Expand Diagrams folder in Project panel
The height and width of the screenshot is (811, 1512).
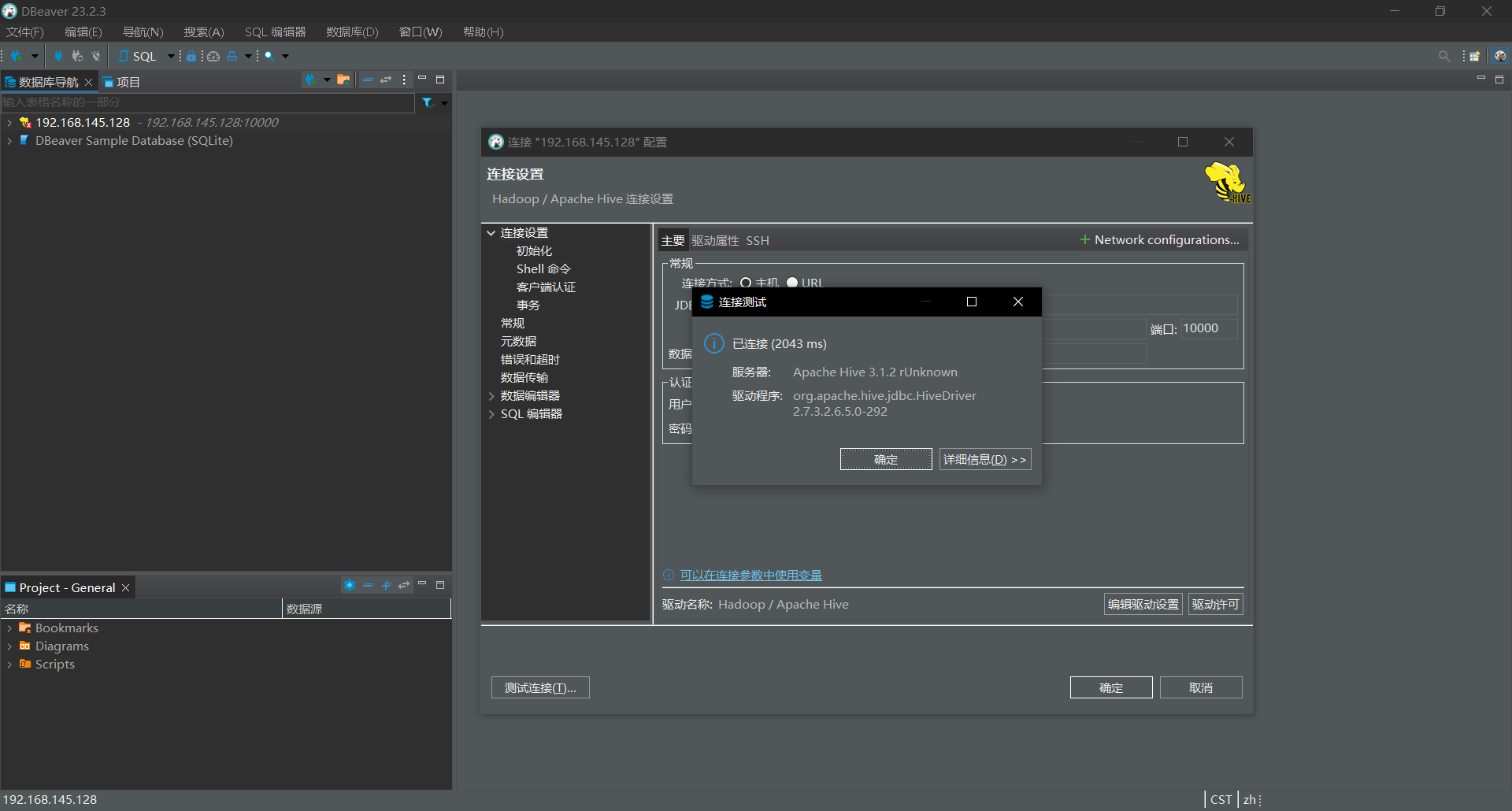[x=9, y=646]
